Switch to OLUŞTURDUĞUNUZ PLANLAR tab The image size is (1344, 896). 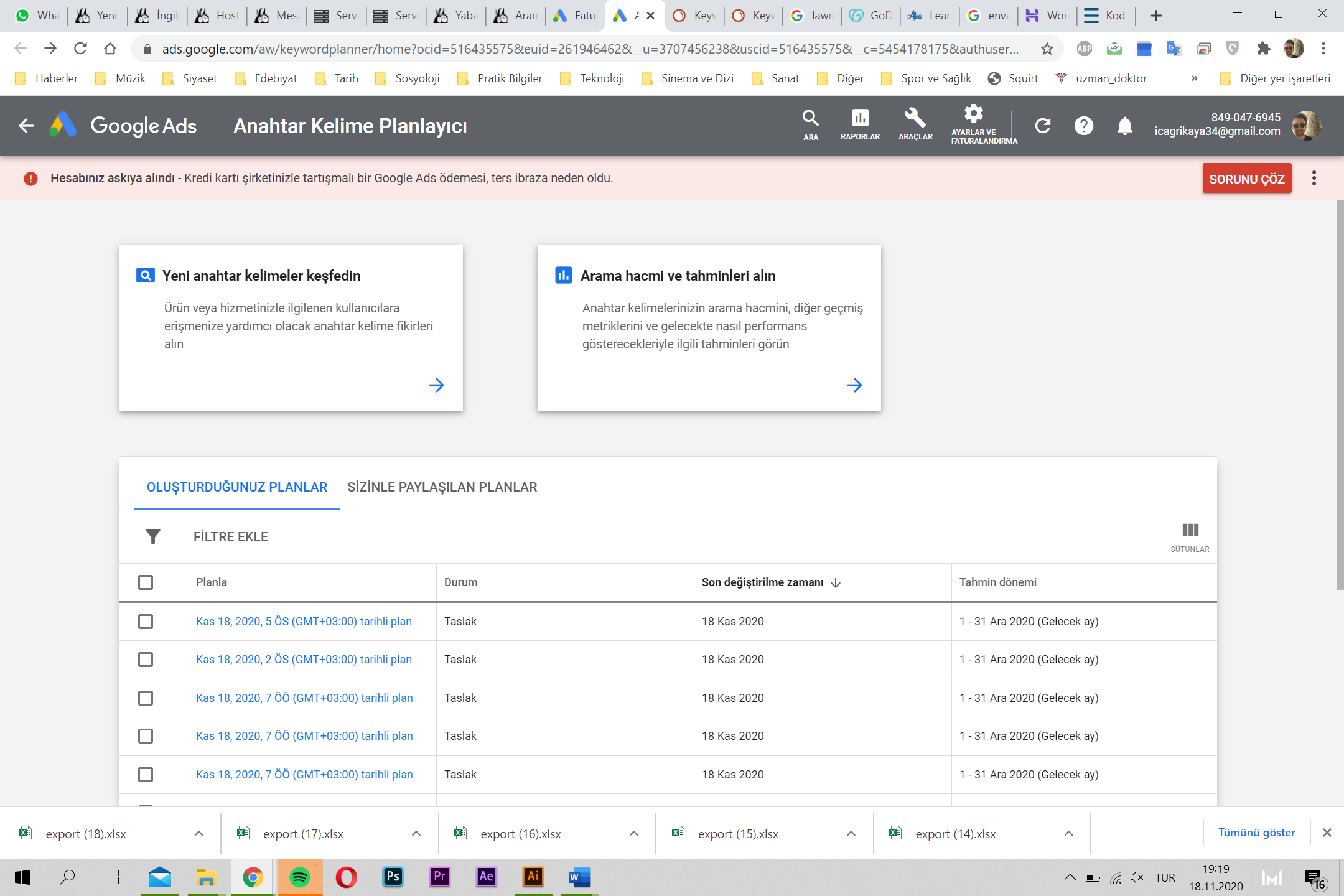point(237,487)
